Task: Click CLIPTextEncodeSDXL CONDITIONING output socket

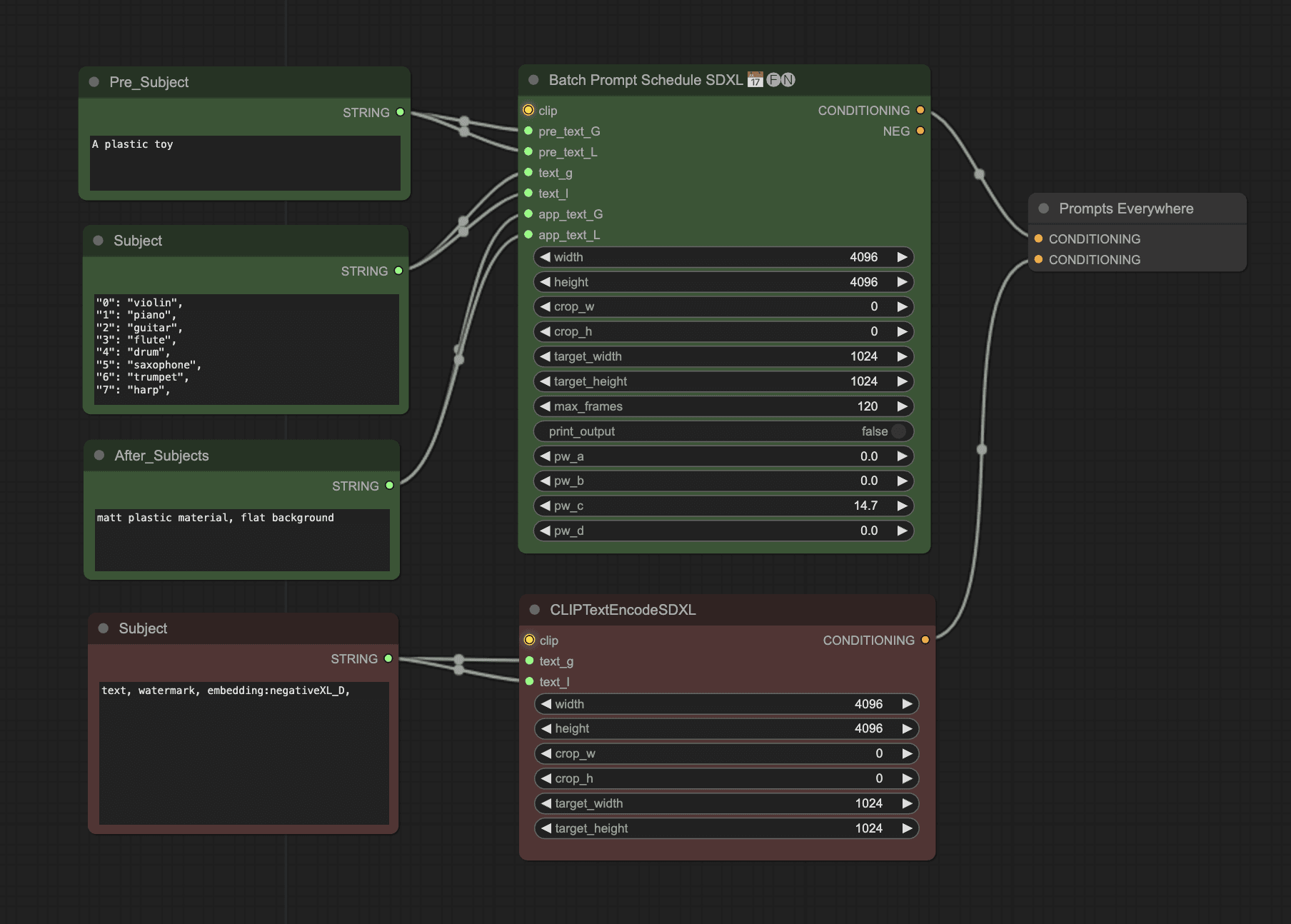Action: point(925,640)
